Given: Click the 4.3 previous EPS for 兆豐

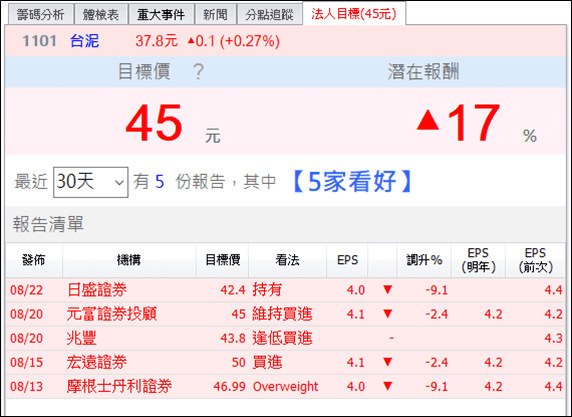Looking at the screenshot, I should click(553, 338).
